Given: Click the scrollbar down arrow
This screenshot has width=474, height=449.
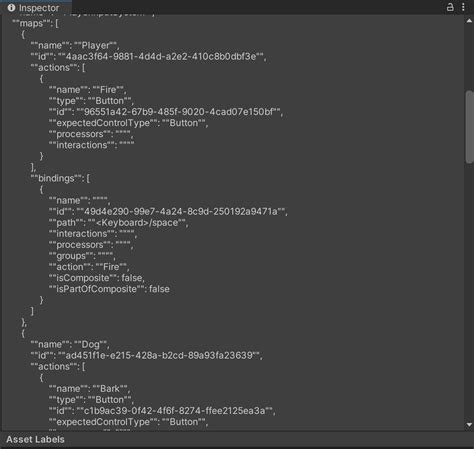Looking at the screenshot, I should [x=469, y=425].
